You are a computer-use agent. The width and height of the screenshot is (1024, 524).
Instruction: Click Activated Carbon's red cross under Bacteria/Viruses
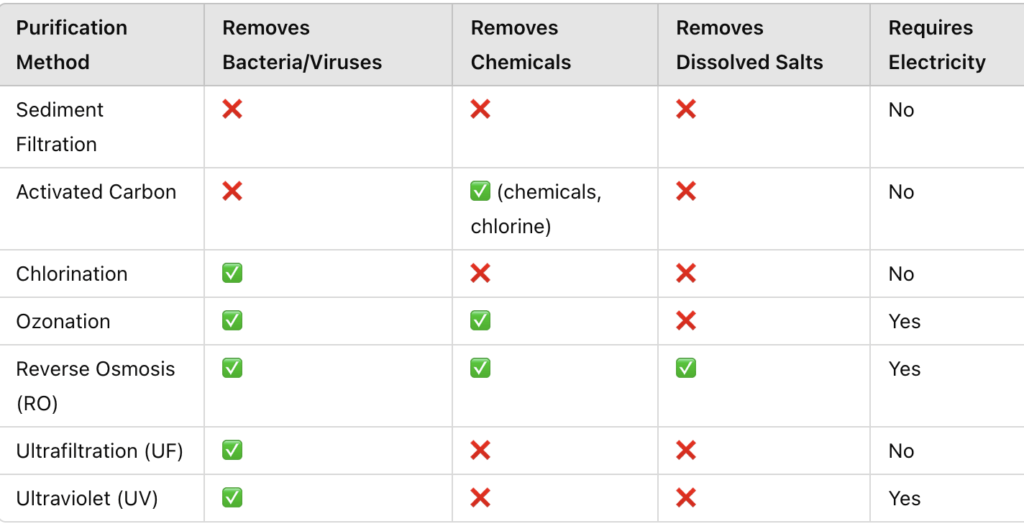232,191
